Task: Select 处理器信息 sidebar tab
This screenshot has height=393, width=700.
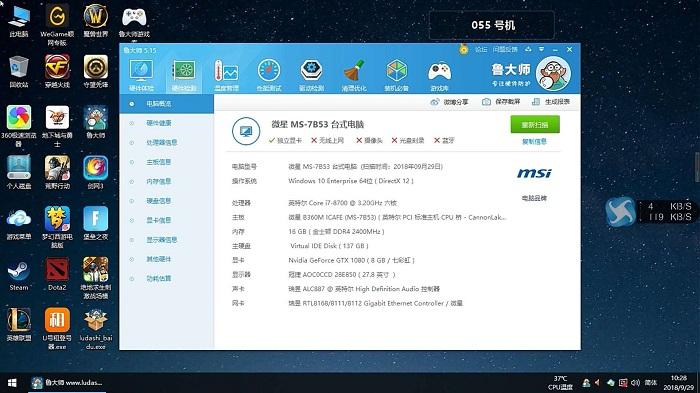Action: click(x=167, y=142)
